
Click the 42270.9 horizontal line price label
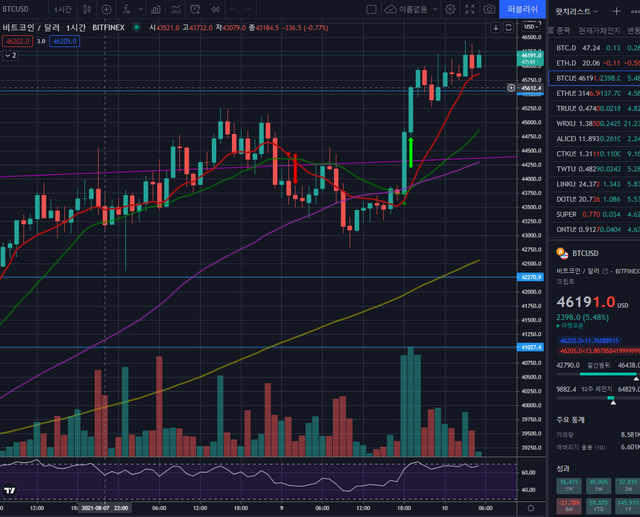530,277
